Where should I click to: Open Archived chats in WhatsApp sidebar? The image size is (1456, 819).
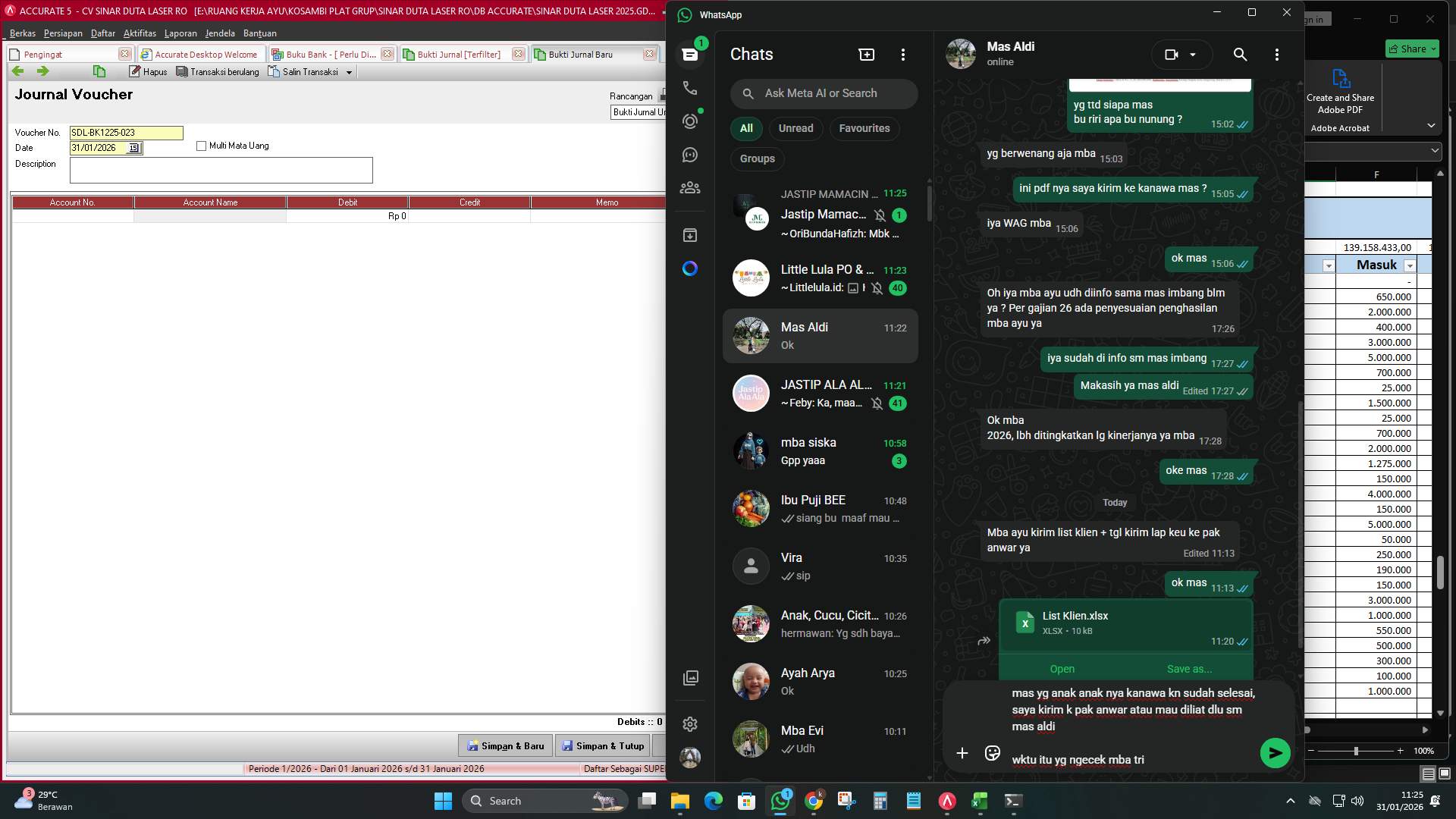click(x=689, y=235)
